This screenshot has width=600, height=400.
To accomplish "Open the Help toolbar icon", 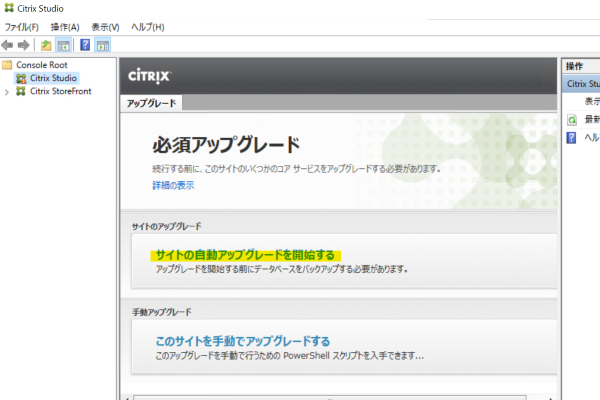I will (85, 45).
